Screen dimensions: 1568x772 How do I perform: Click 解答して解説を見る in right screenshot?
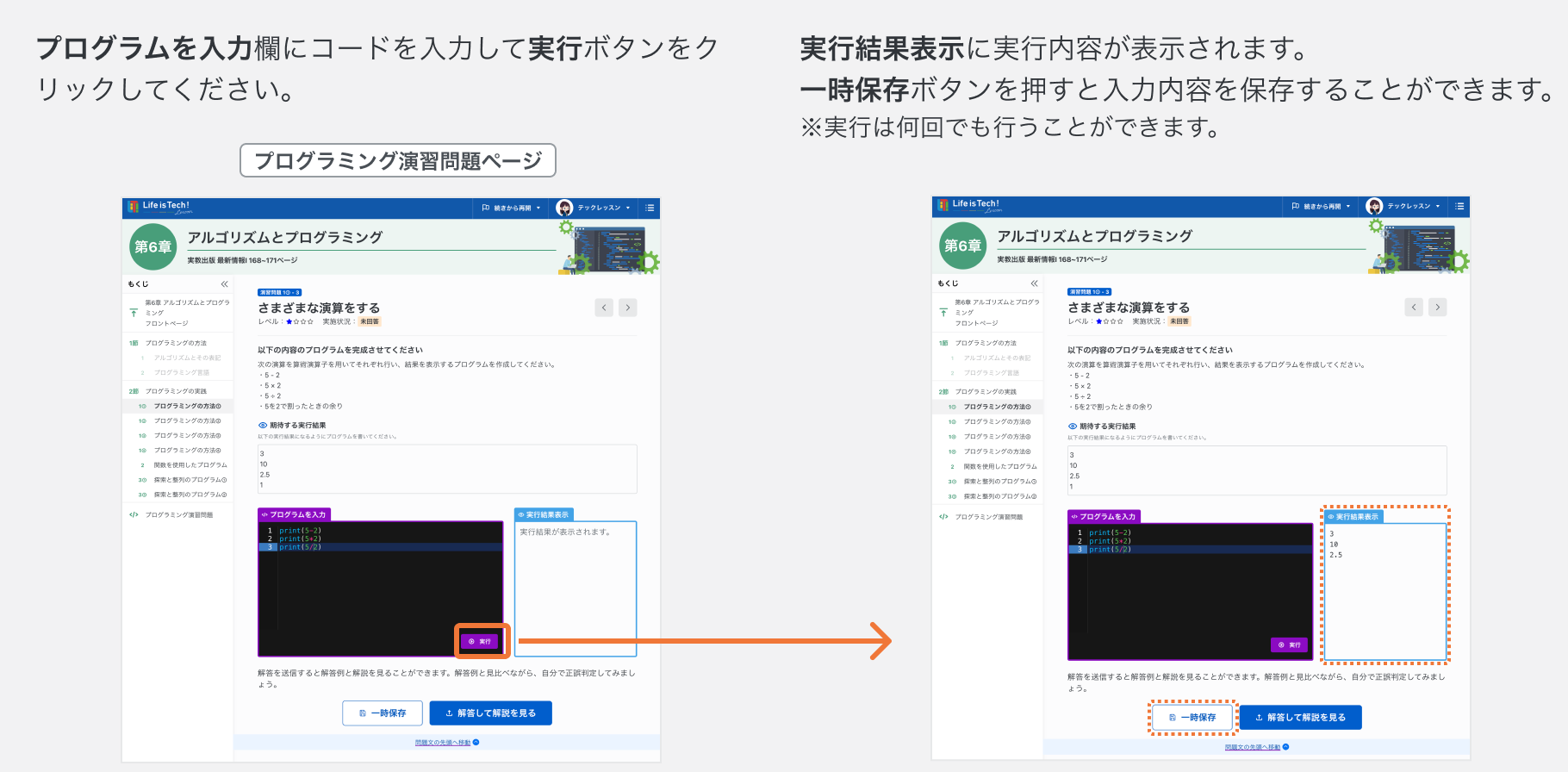point(1300,718)
